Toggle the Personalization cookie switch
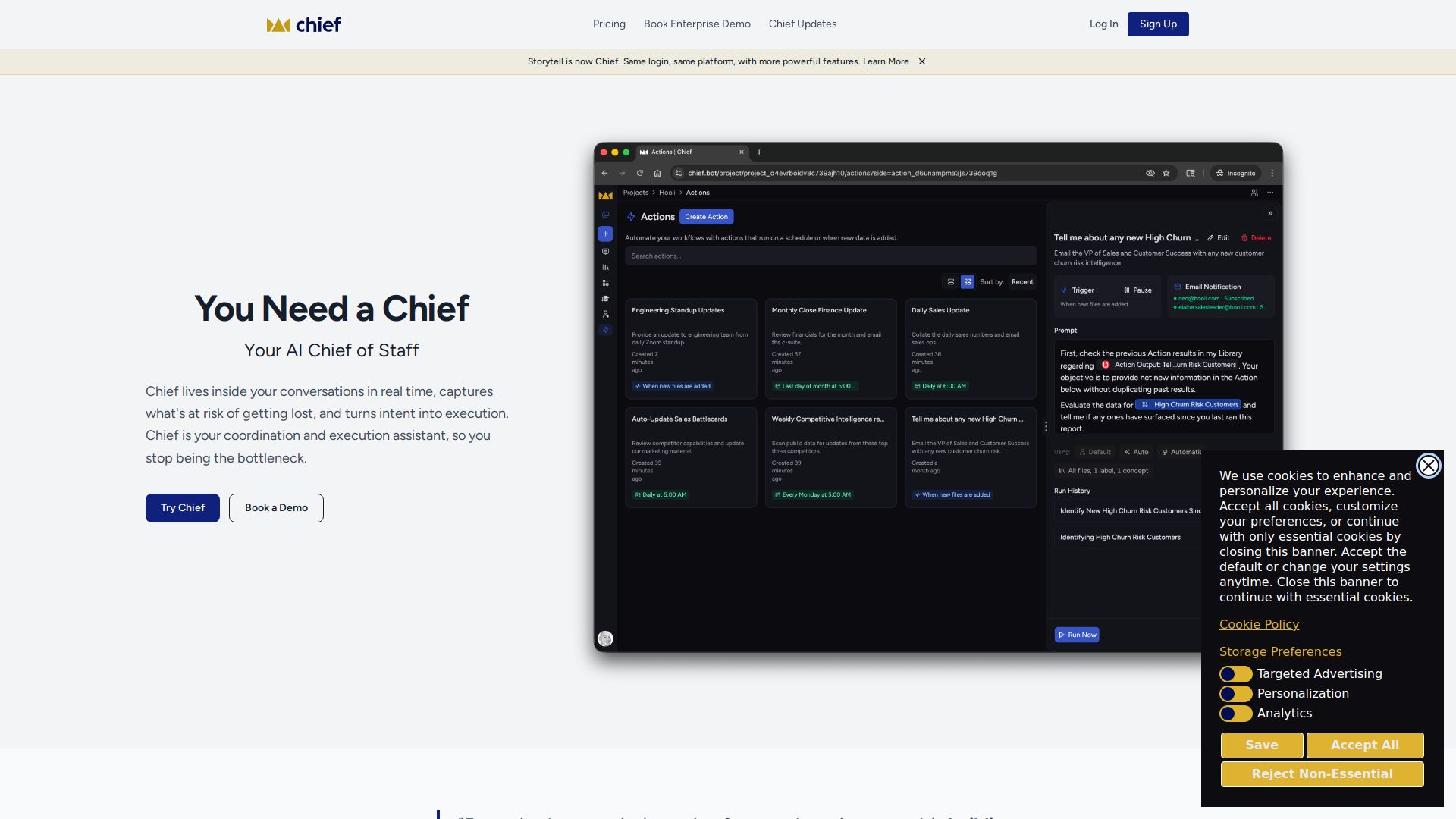This screenshot has height=819, width=1456. tap(1235, 694)
